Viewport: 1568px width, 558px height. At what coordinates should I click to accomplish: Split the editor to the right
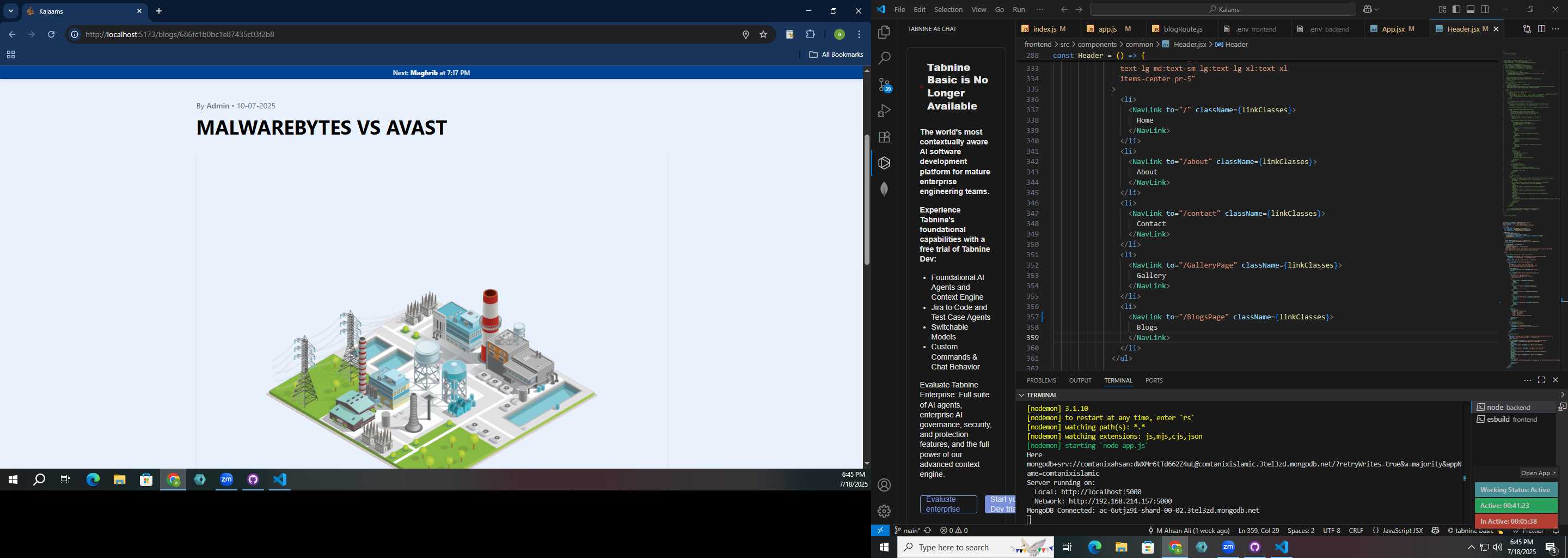coord(1541,29)
